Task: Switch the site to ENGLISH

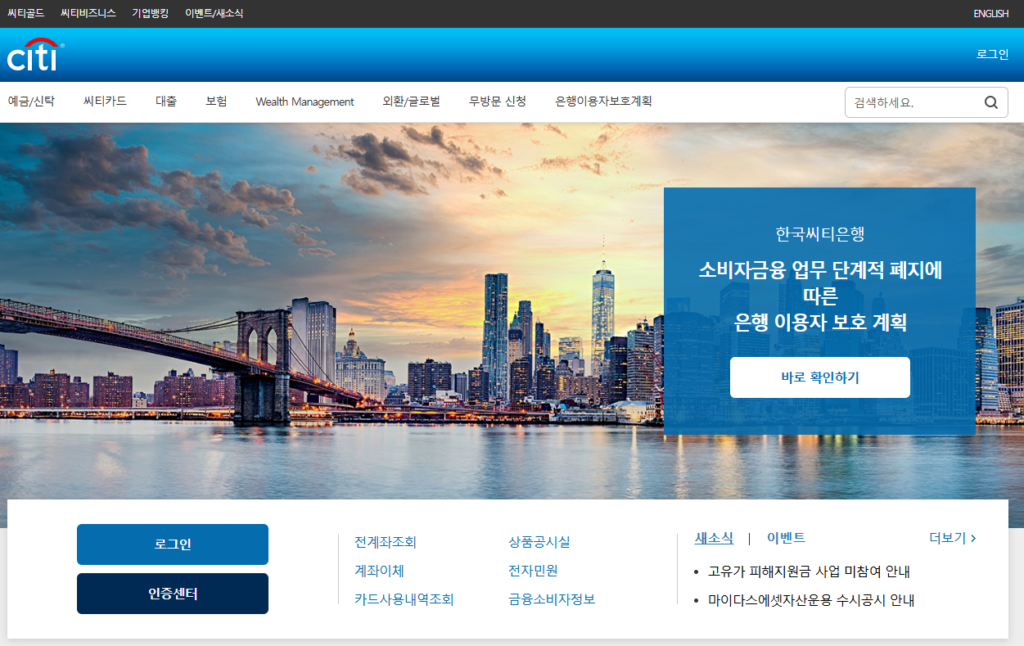Action: [991, 14]
